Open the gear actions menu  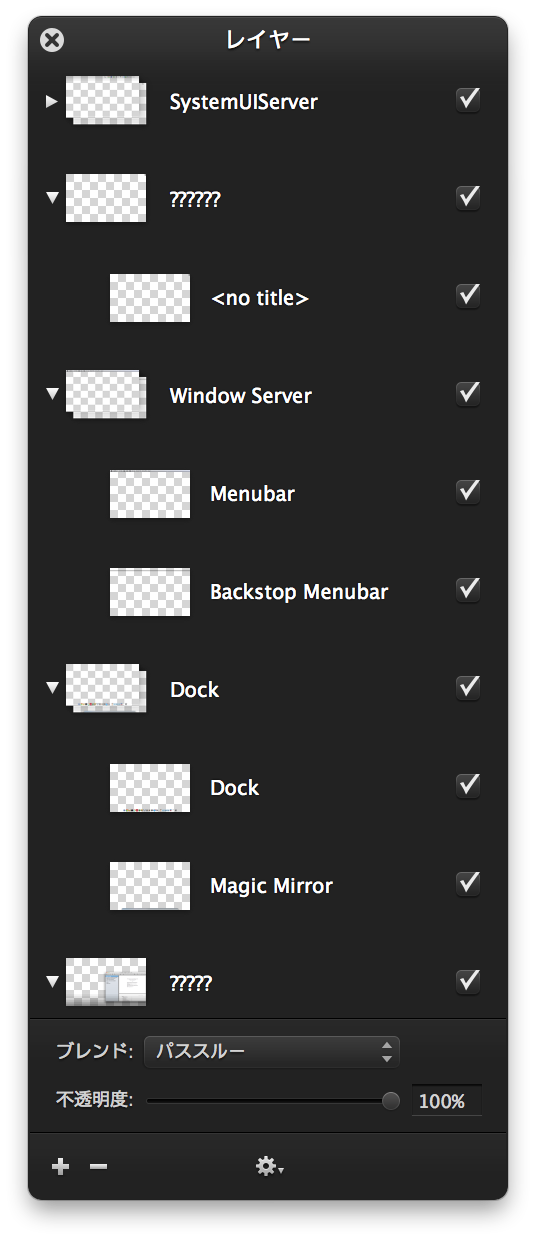269,1166
